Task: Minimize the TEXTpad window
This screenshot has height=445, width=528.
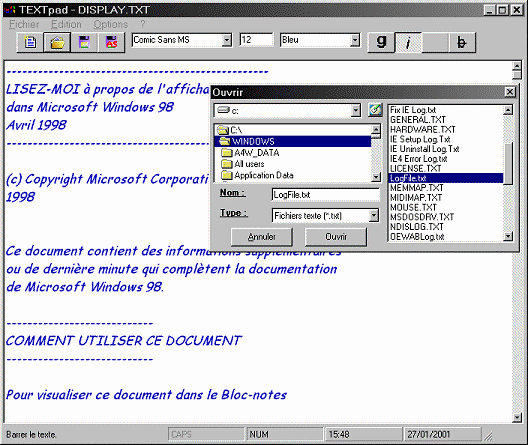Action: coord(490,10)
